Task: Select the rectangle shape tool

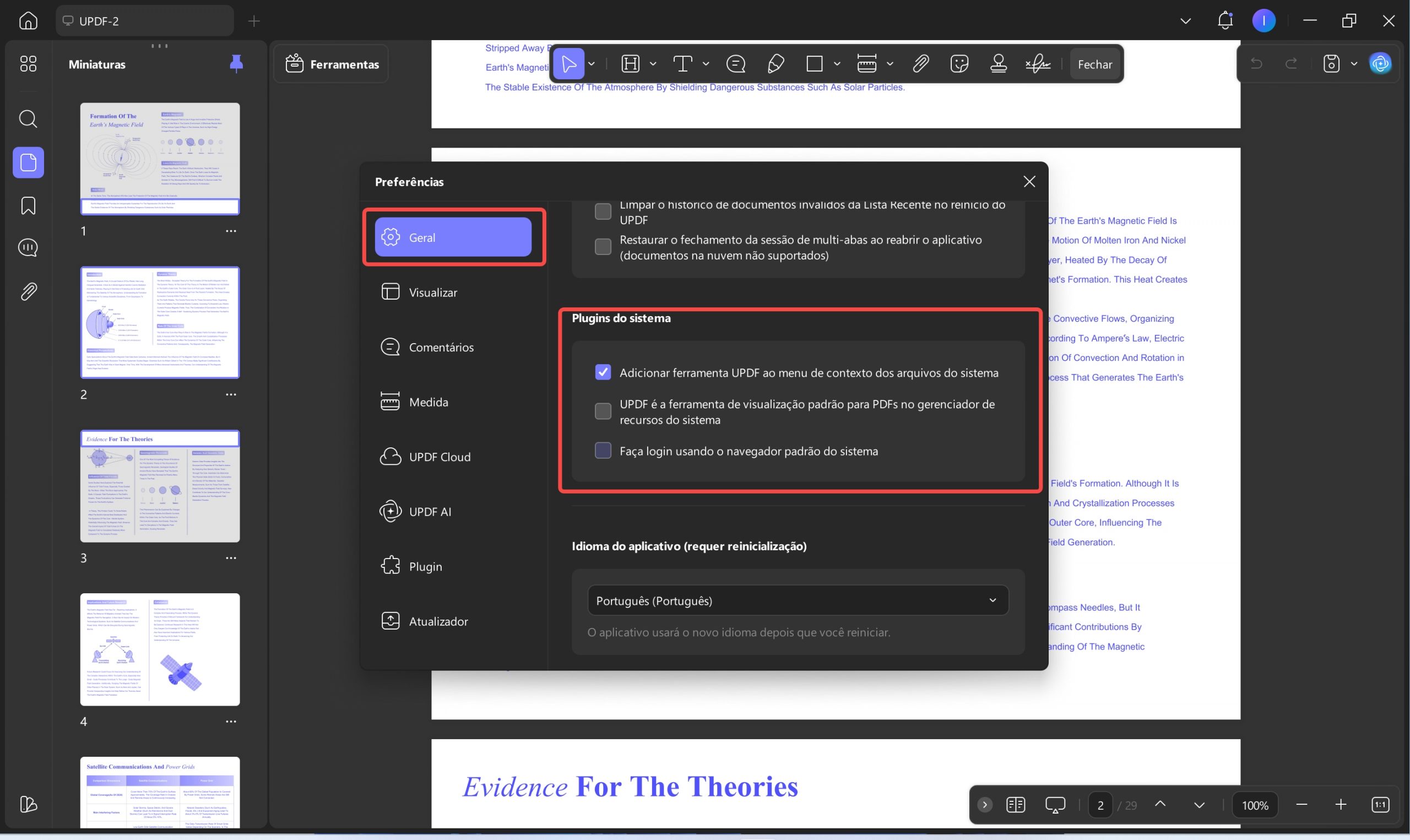Action: (814, 64)
